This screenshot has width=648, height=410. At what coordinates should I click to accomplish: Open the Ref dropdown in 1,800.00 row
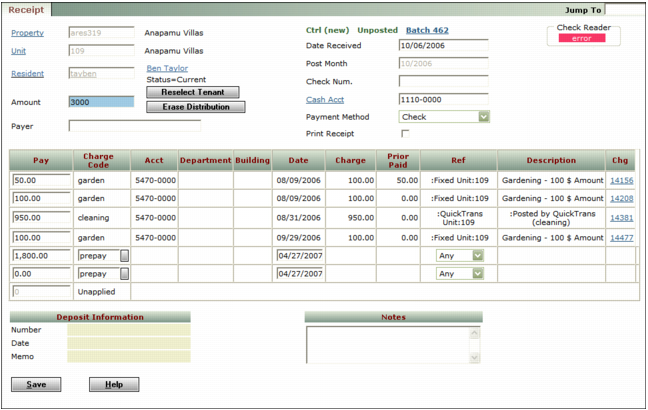coord(477,256)
